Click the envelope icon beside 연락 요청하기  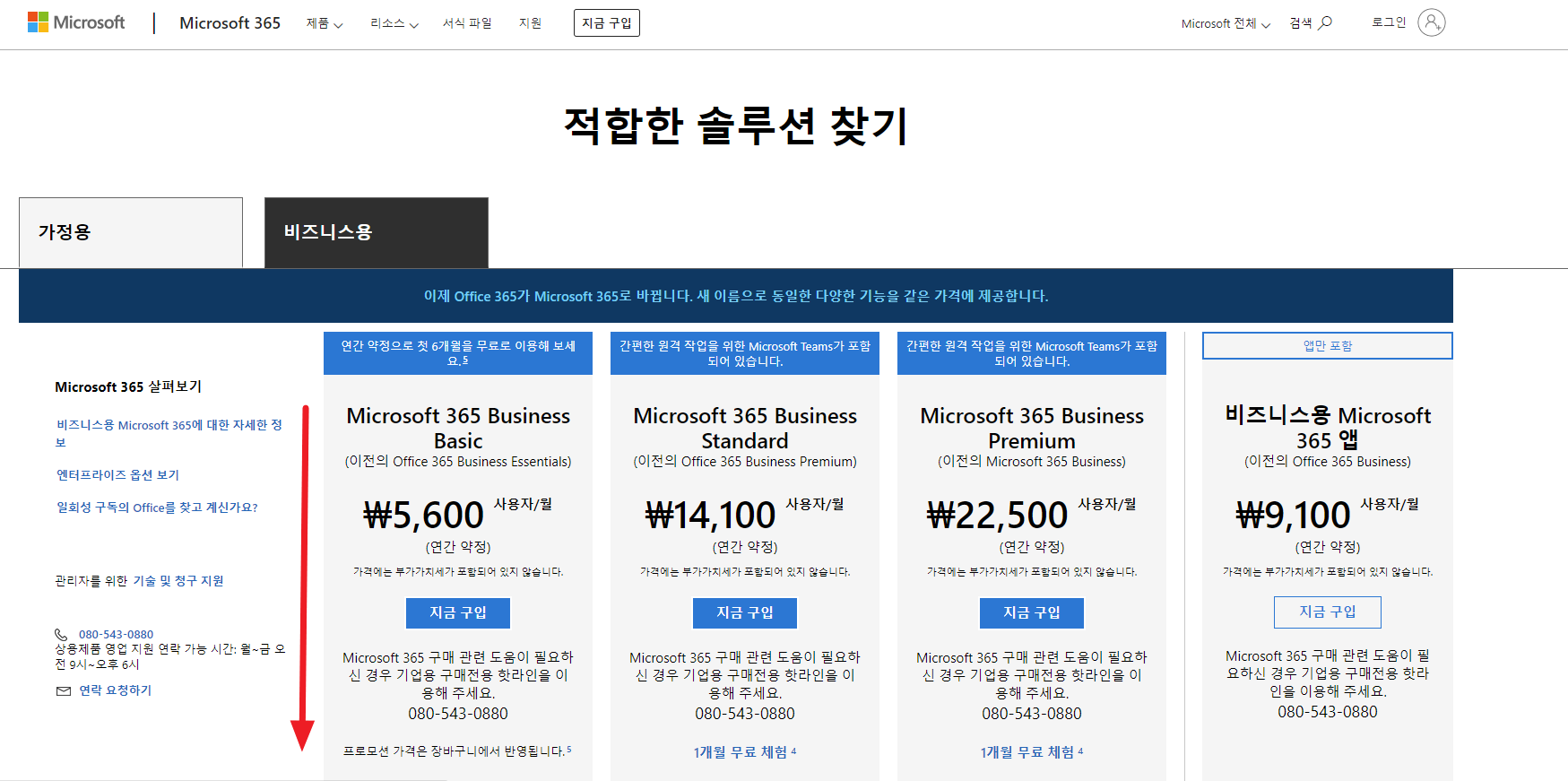[63, 690]
